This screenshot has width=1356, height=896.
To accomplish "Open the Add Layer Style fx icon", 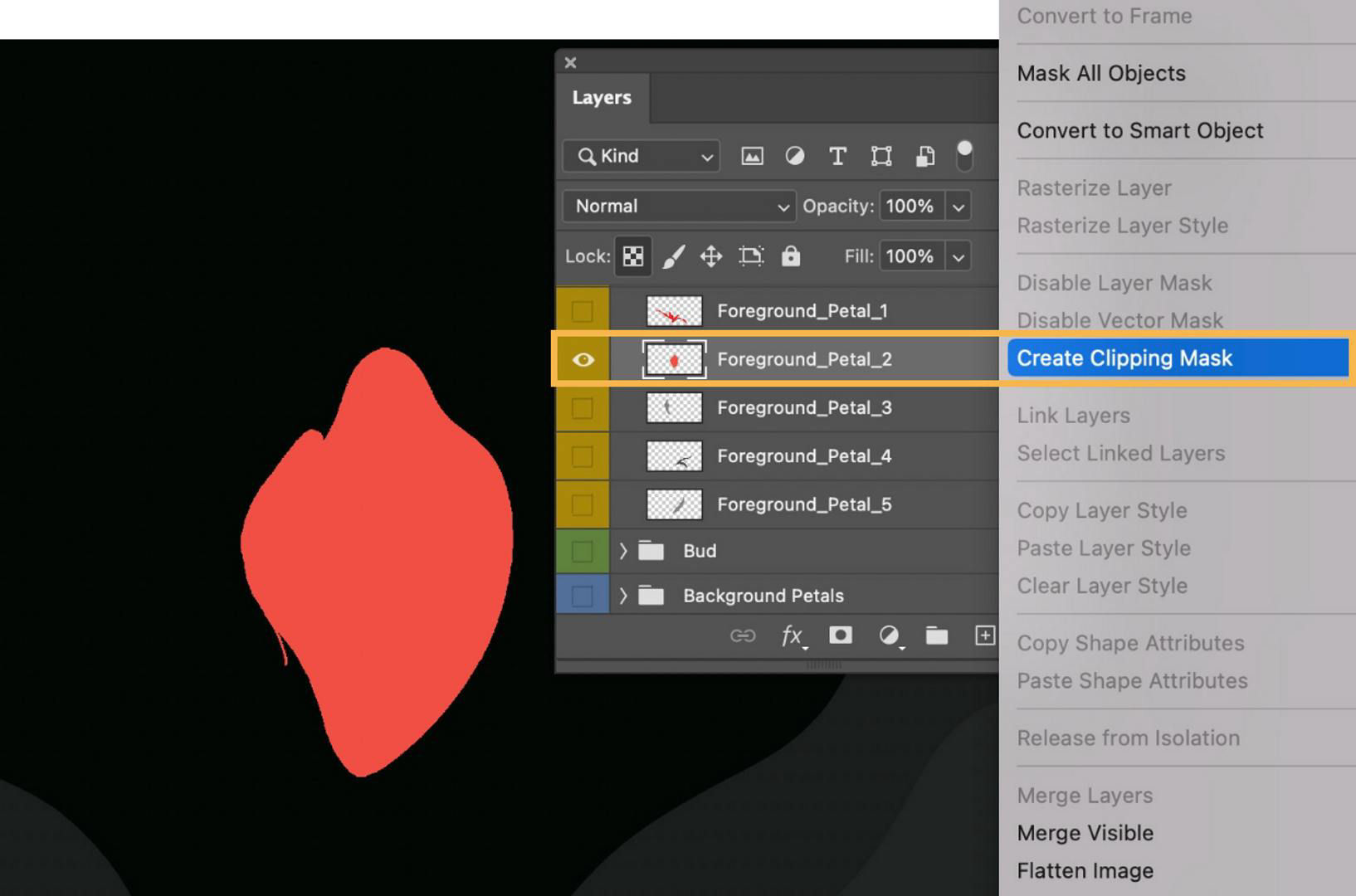I will pos(791,635).
